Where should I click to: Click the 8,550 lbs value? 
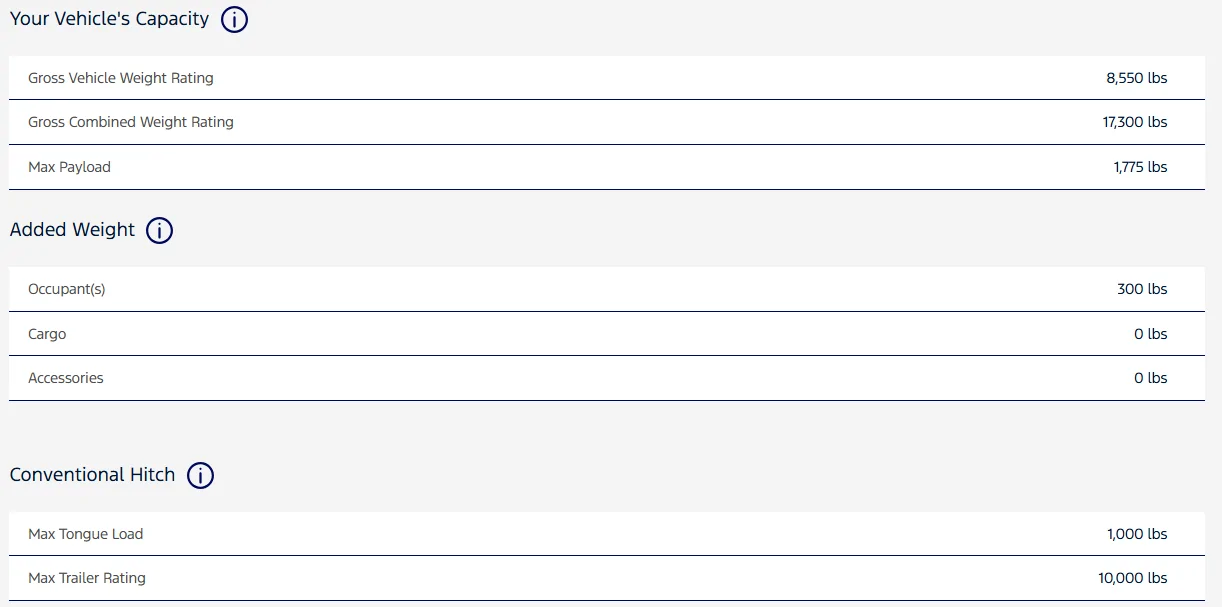1137,78
